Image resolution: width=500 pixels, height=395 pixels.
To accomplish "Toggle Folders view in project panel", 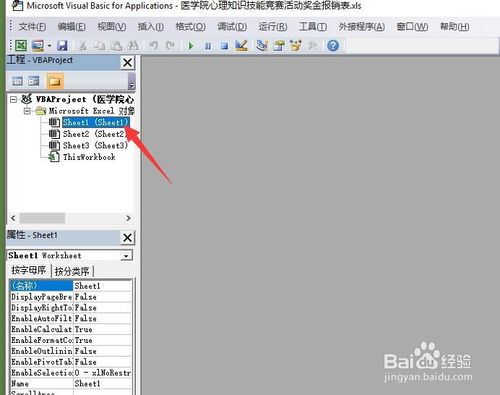I will point(55,81).
